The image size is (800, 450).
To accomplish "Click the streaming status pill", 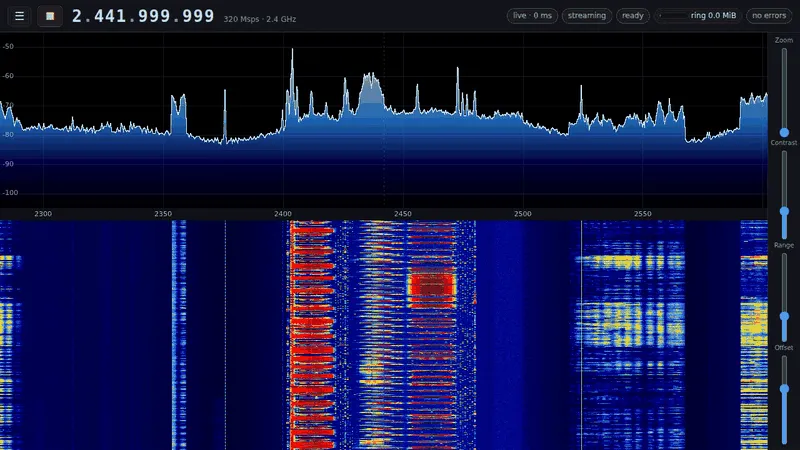I will [587, 16].
